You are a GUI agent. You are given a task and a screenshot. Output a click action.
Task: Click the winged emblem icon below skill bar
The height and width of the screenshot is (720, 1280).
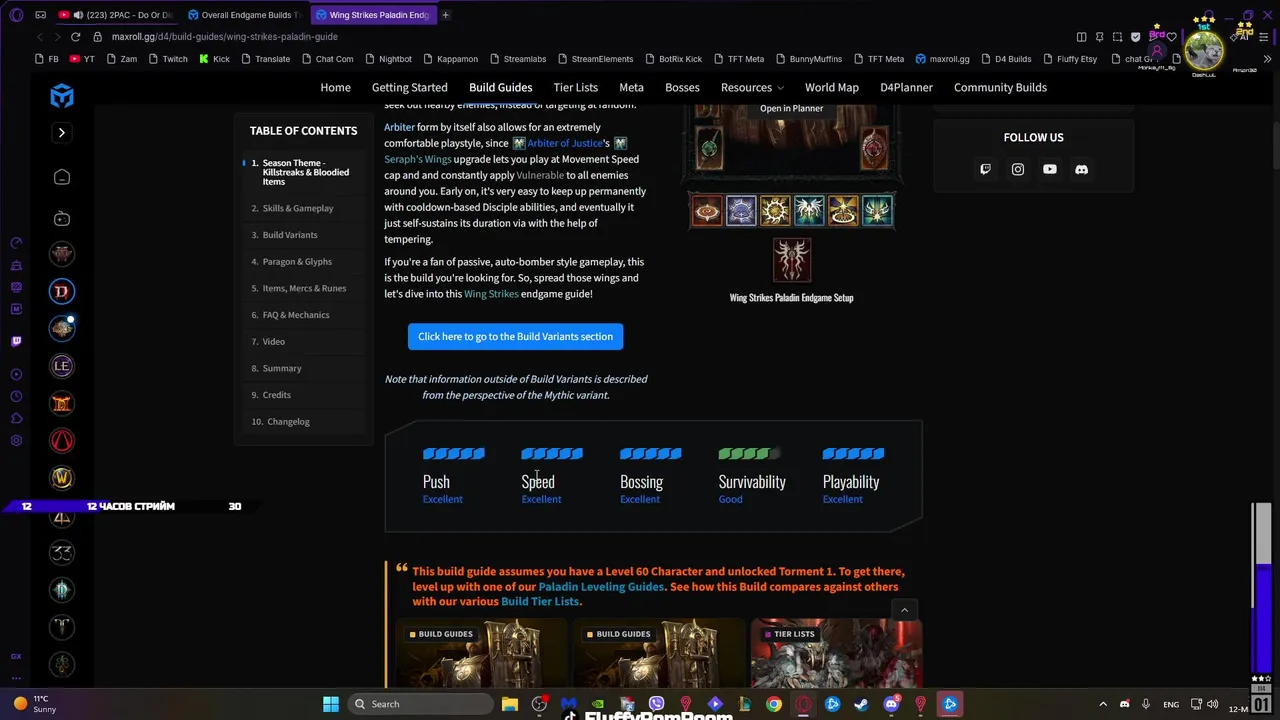coord(791,260)
